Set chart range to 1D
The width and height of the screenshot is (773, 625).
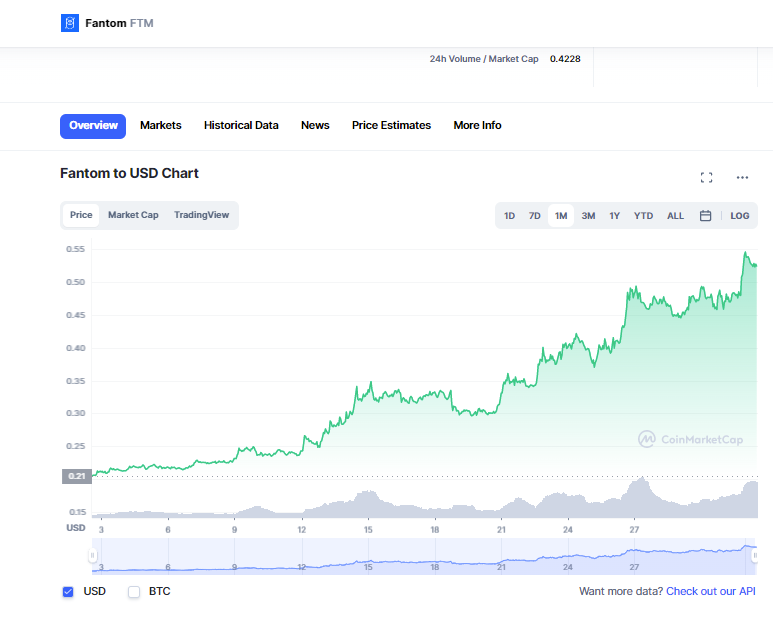[509, 216]
